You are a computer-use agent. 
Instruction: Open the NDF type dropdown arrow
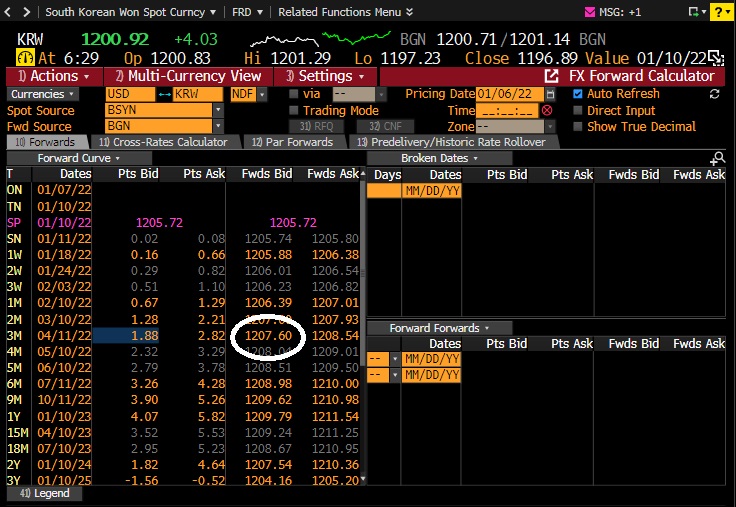[262, 94]
